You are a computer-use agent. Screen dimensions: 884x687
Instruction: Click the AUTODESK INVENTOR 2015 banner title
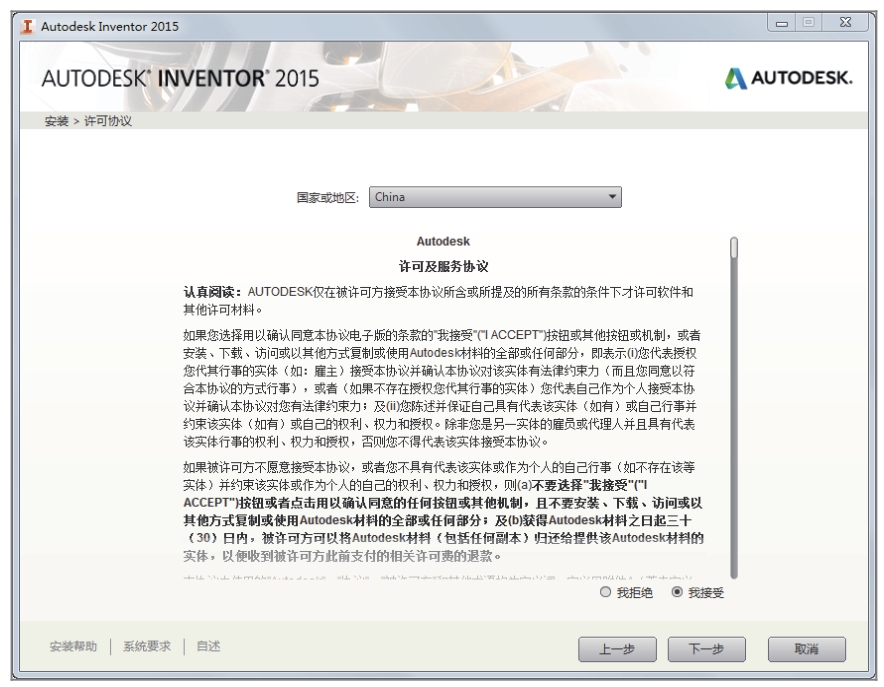tap(180, 78)
